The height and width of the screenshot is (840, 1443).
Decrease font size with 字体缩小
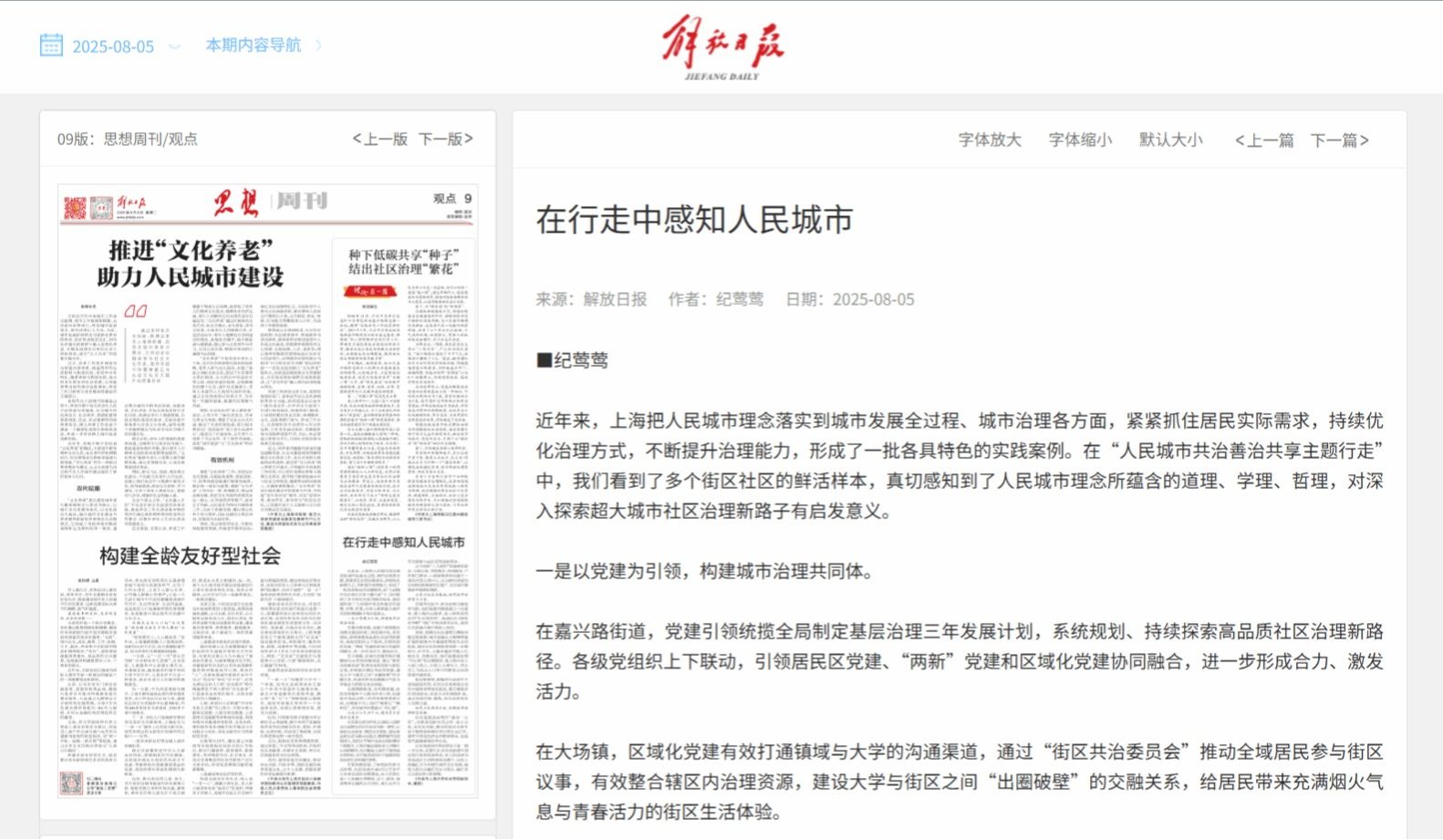[1080, 140]
